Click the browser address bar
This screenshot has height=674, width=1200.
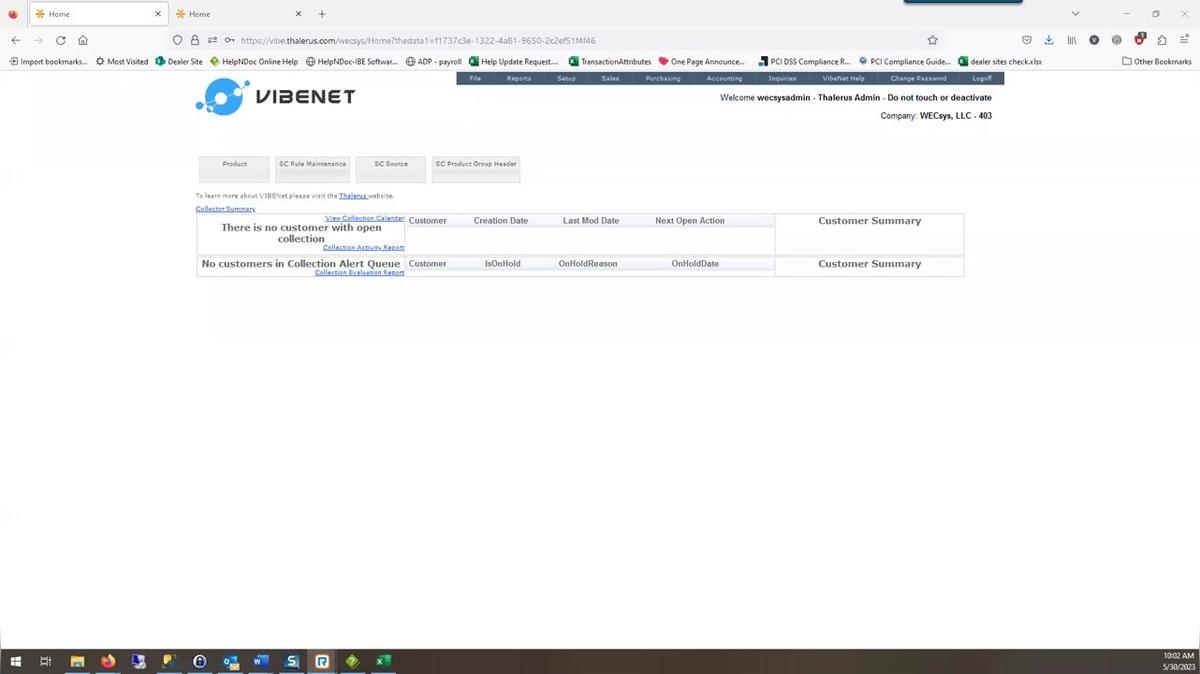[580, 40]
